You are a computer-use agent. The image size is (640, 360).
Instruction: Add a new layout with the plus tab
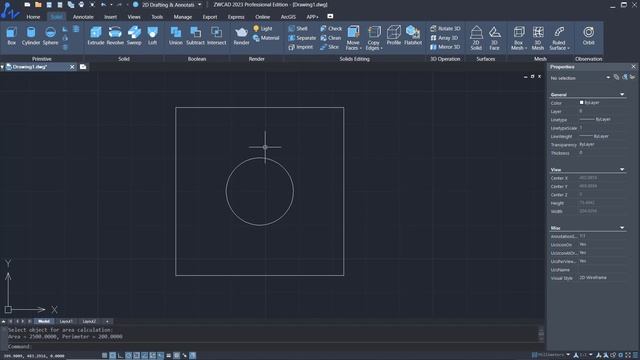coord(107,322)
